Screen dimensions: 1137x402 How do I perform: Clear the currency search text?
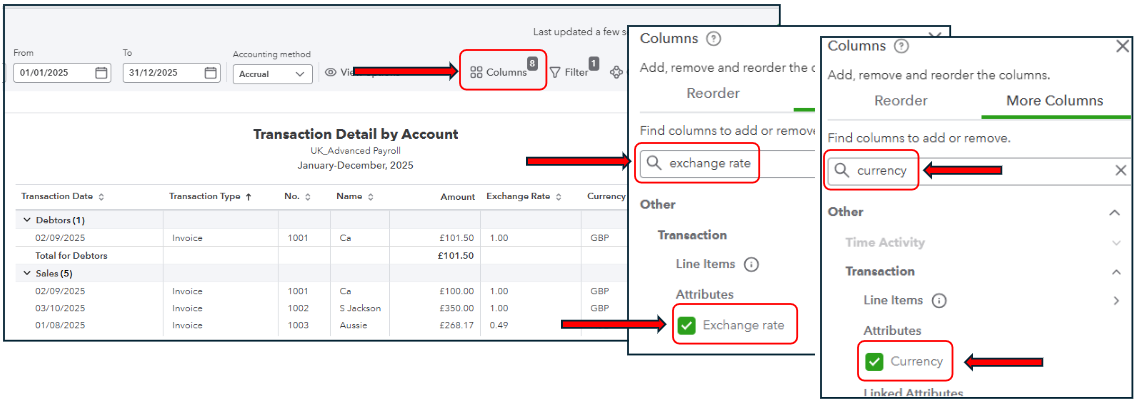coord(1121,171)
